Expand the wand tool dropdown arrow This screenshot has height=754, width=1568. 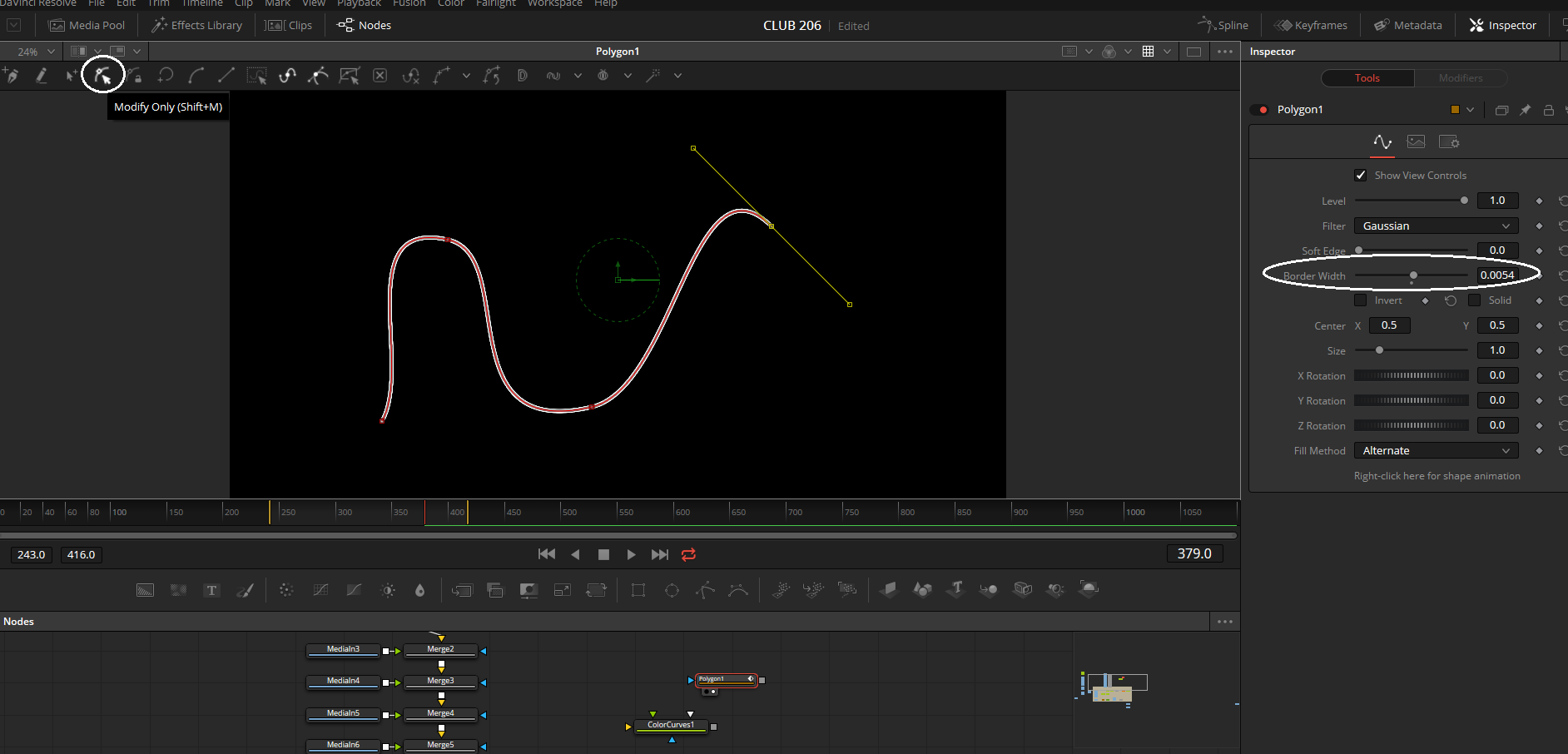[678, 76]
